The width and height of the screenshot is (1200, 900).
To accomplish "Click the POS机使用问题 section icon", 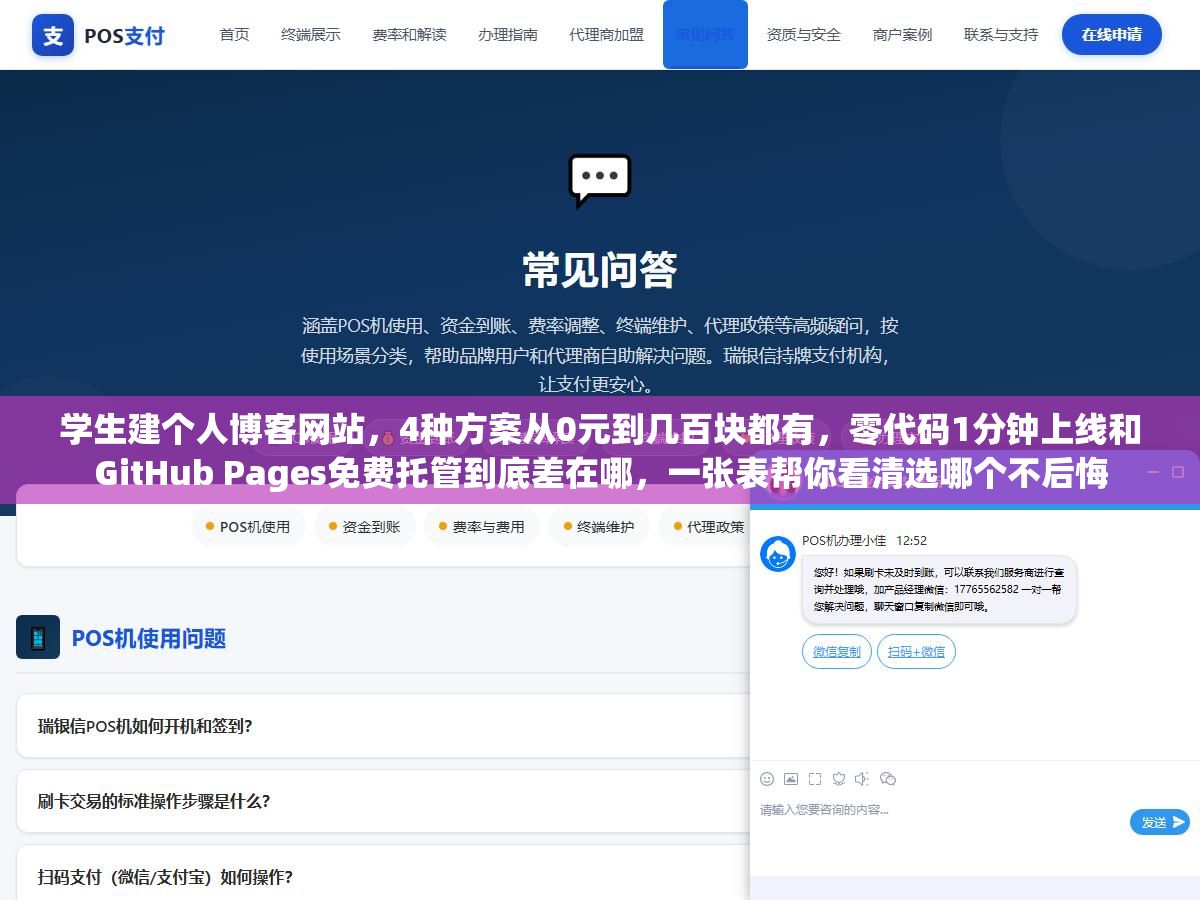I will click(38, 637).
